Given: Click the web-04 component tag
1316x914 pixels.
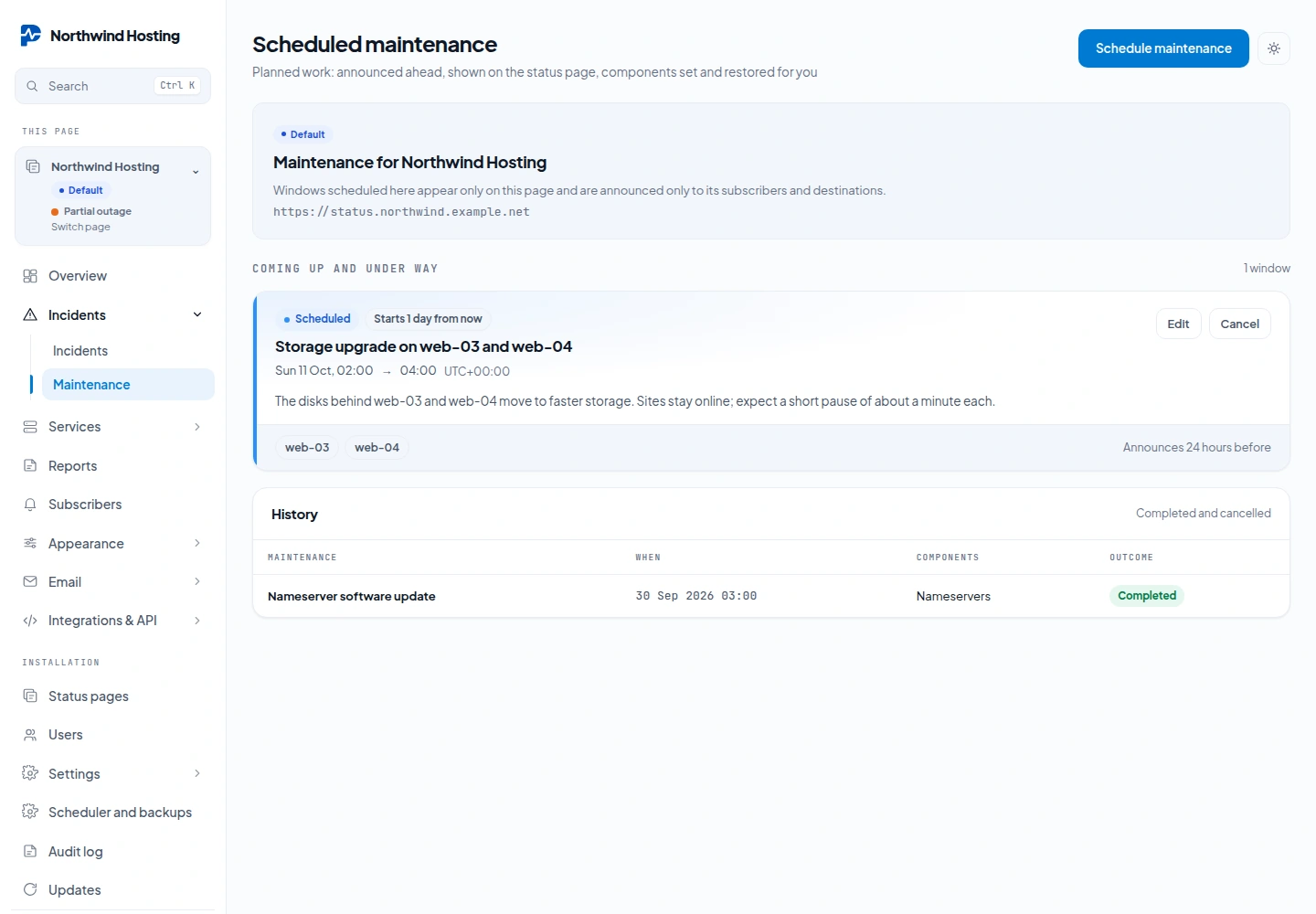Looking at the screenshot, I should tap(377, 448).
